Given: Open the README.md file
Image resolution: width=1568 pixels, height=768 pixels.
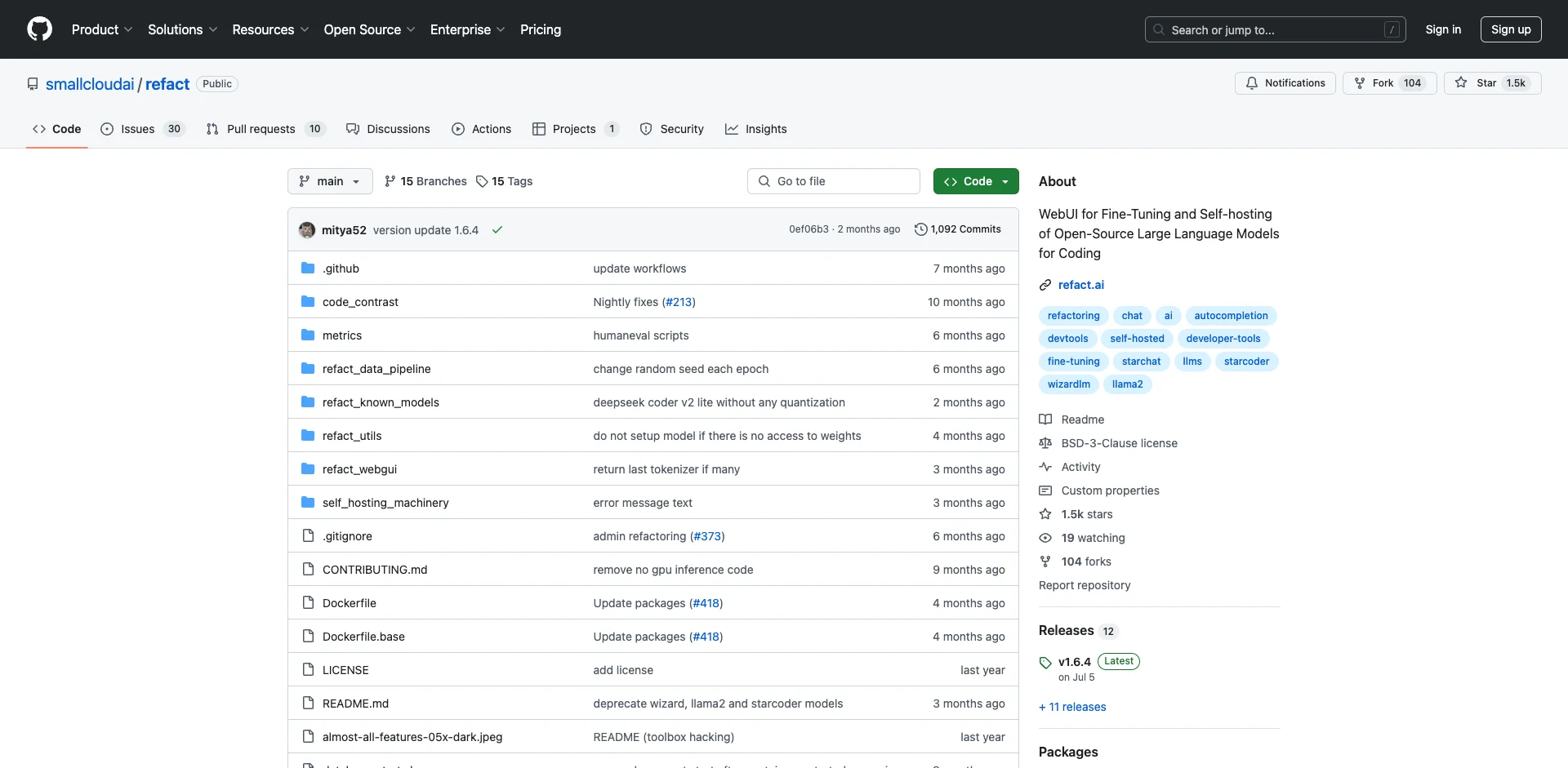Looking at the screenshot, I should 355,704.
